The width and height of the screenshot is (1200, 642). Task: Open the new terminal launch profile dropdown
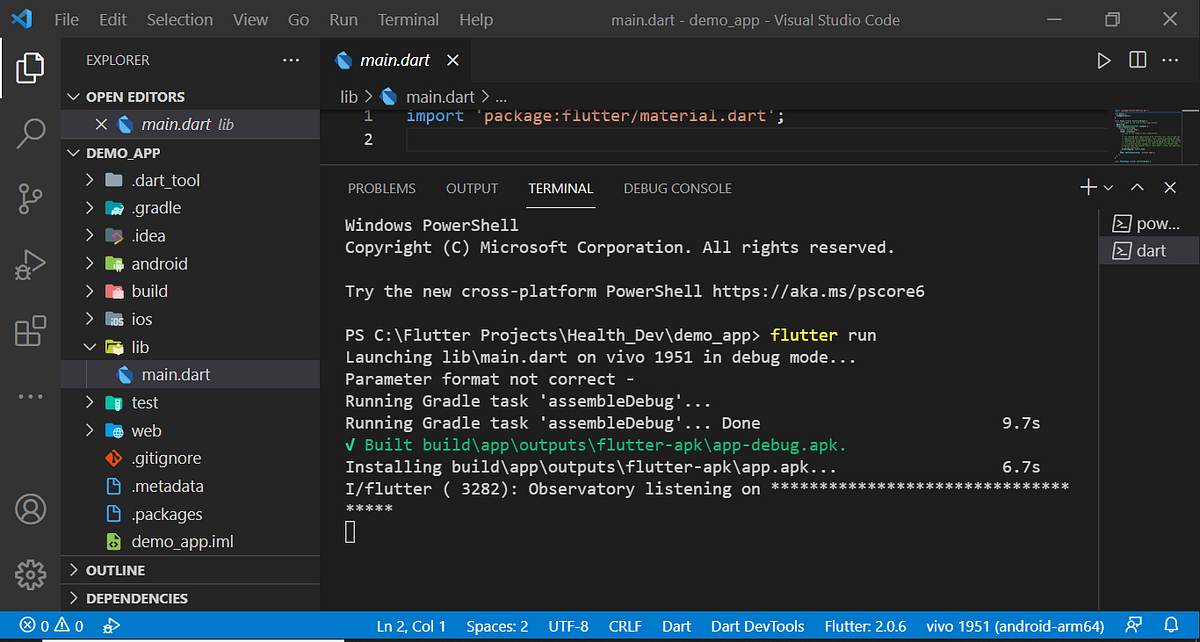pos(1108,188)
